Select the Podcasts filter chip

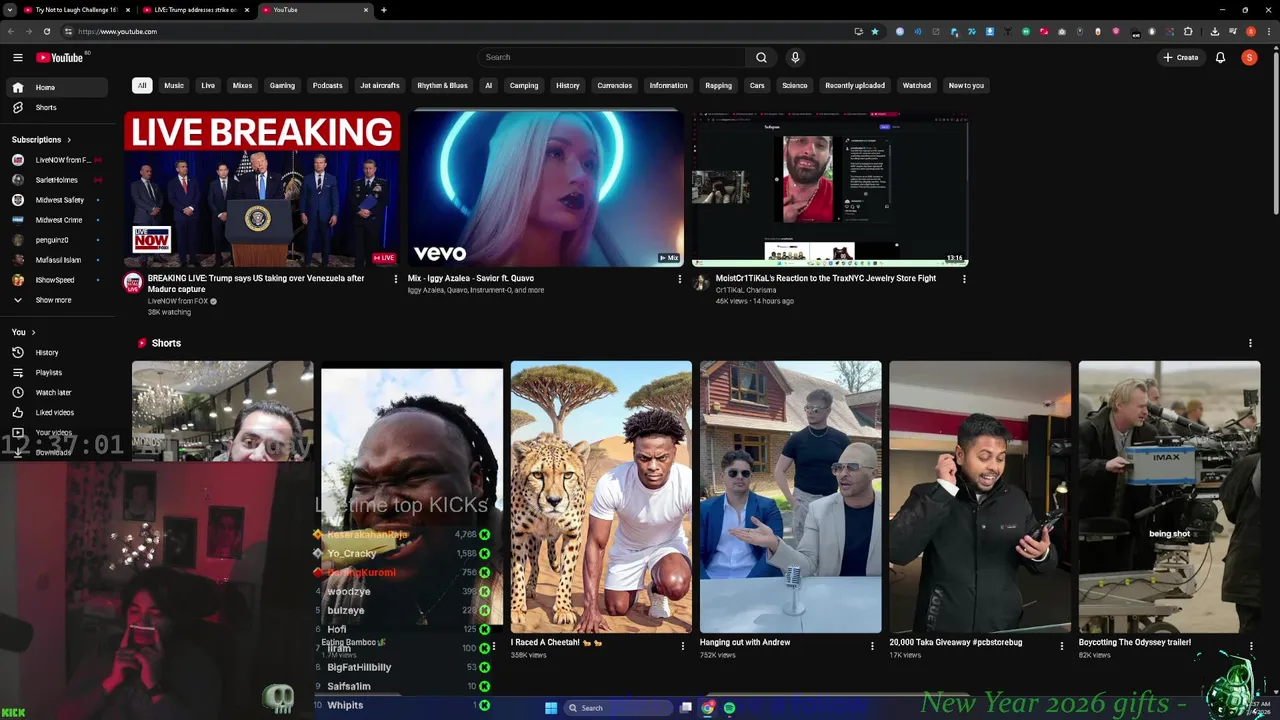click(327, 85)
